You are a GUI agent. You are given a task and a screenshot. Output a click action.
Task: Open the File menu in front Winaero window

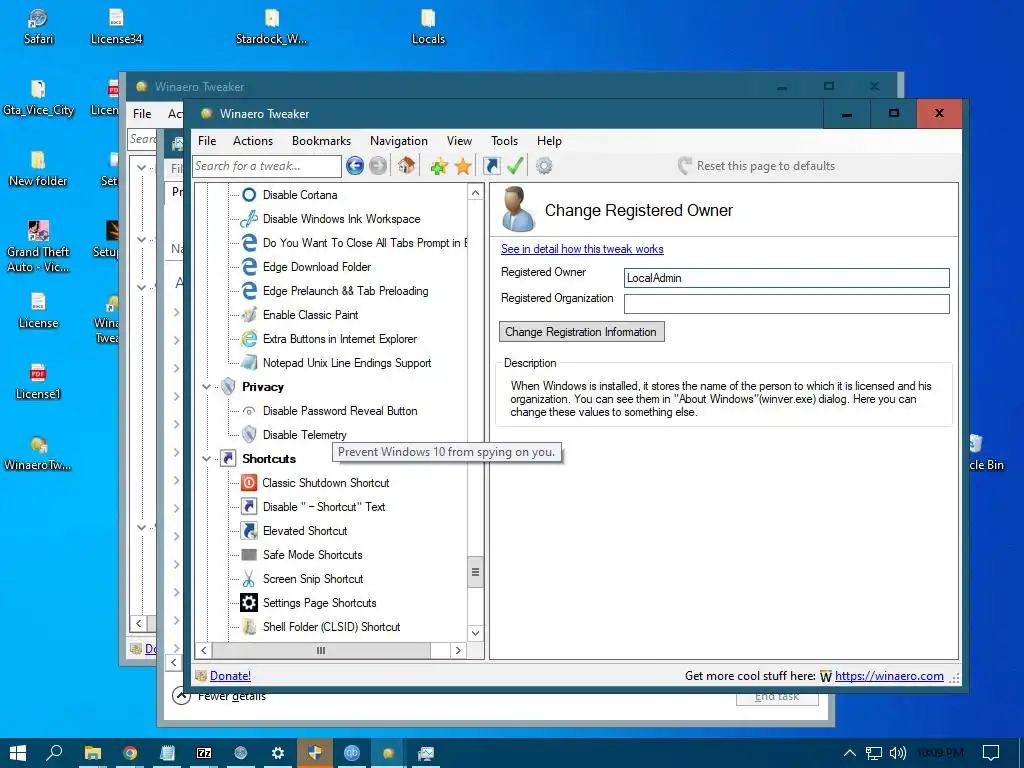click(x=207, y=140)
